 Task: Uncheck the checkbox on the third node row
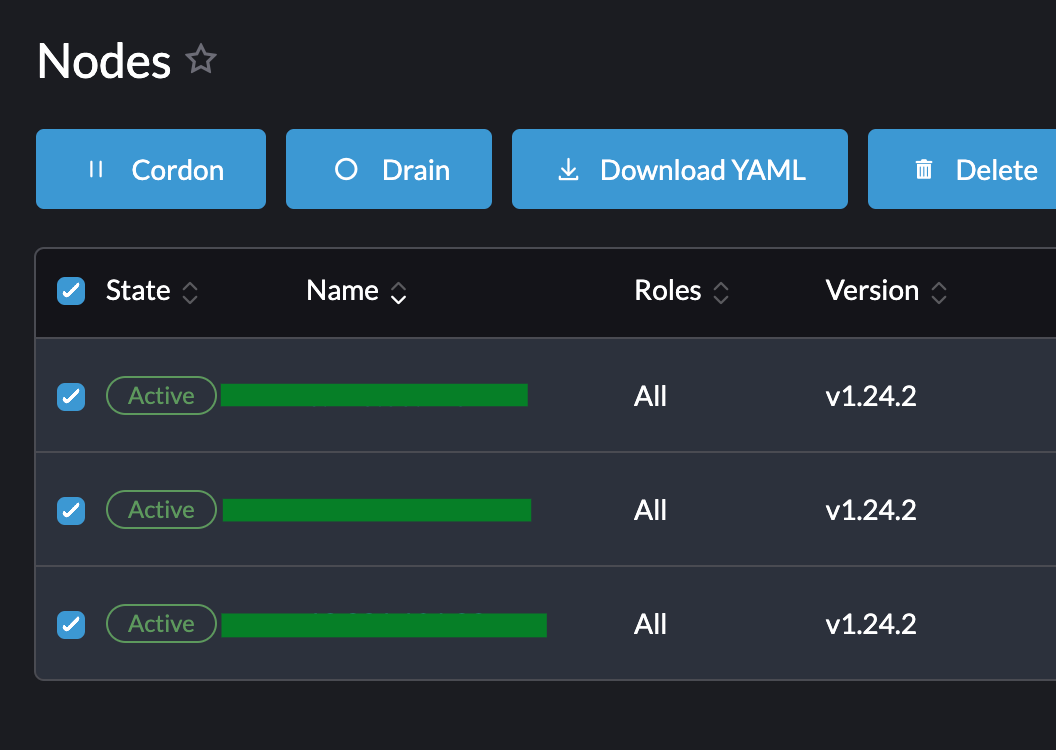pyautogui.click(x=71, y=624)
